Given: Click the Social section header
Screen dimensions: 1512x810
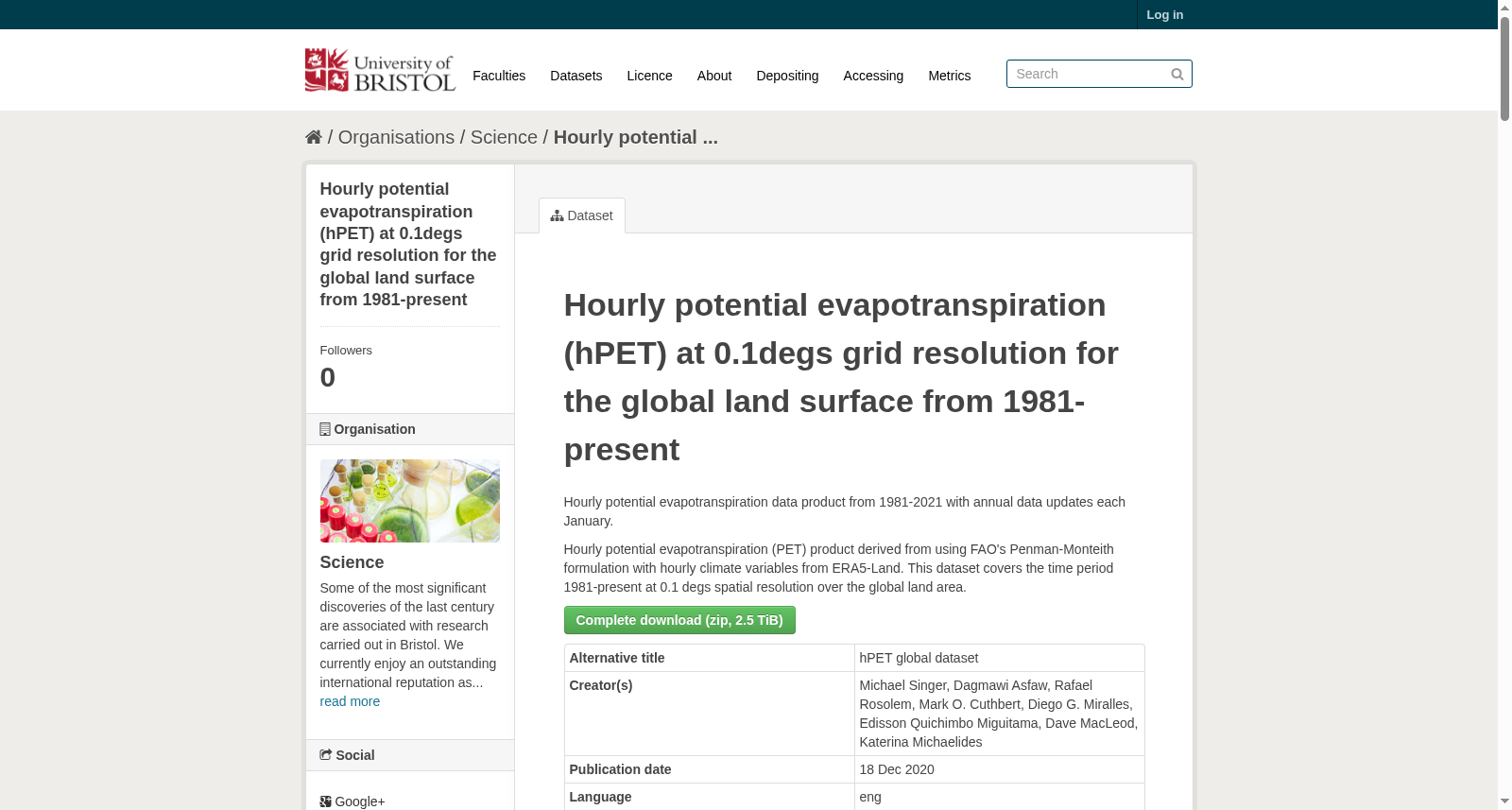Looking at the screenshot, I should click(410, 755).
